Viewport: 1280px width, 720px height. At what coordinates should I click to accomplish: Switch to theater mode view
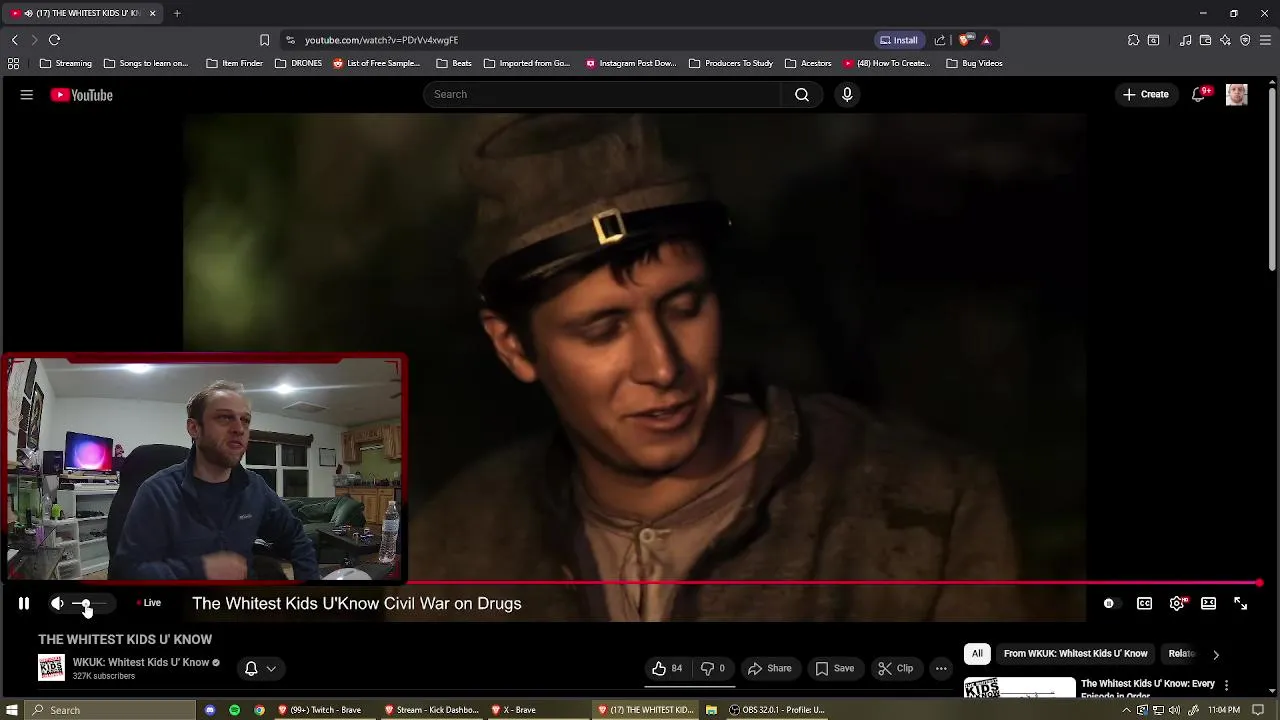coord(1208,603)
